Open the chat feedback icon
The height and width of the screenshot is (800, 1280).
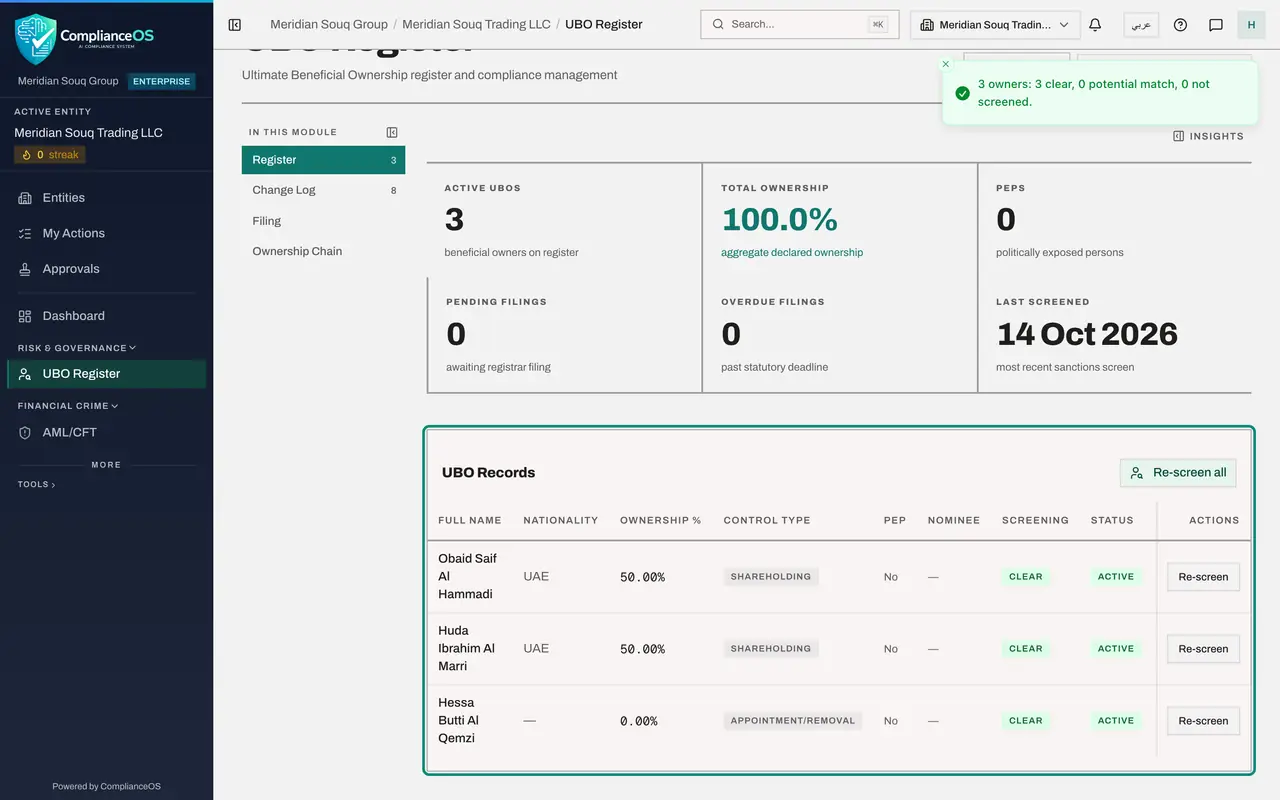(1216, 25)
